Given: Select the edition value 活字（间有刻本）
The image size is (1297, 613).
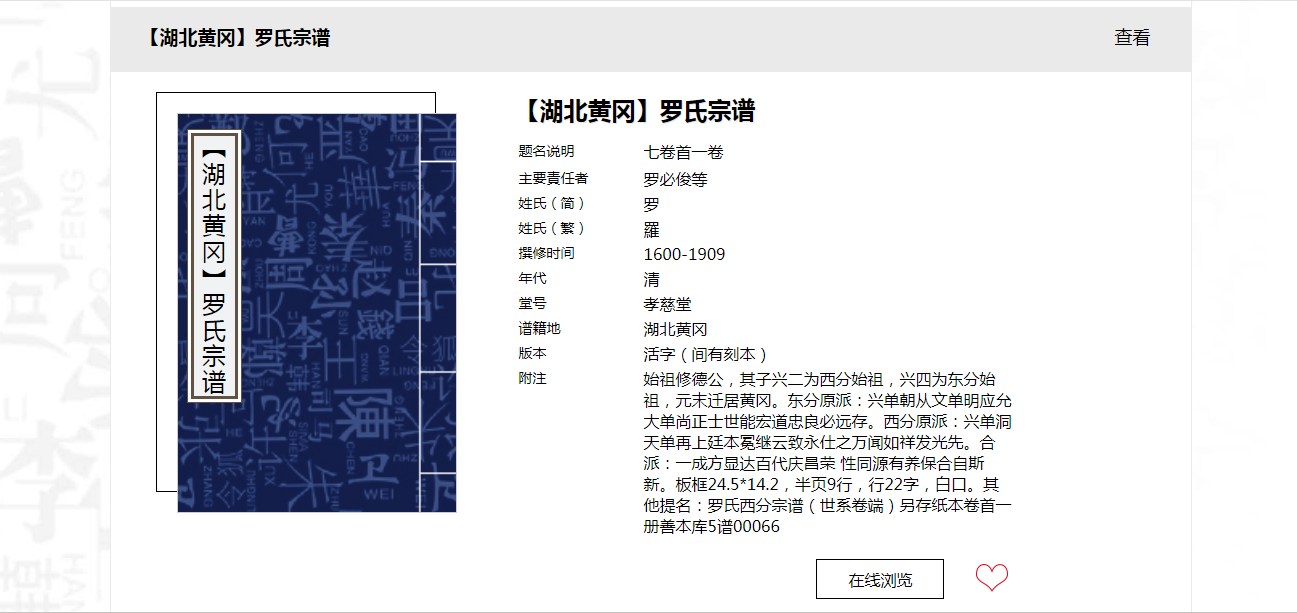Looking at the screenshot, I should (707, 354).
